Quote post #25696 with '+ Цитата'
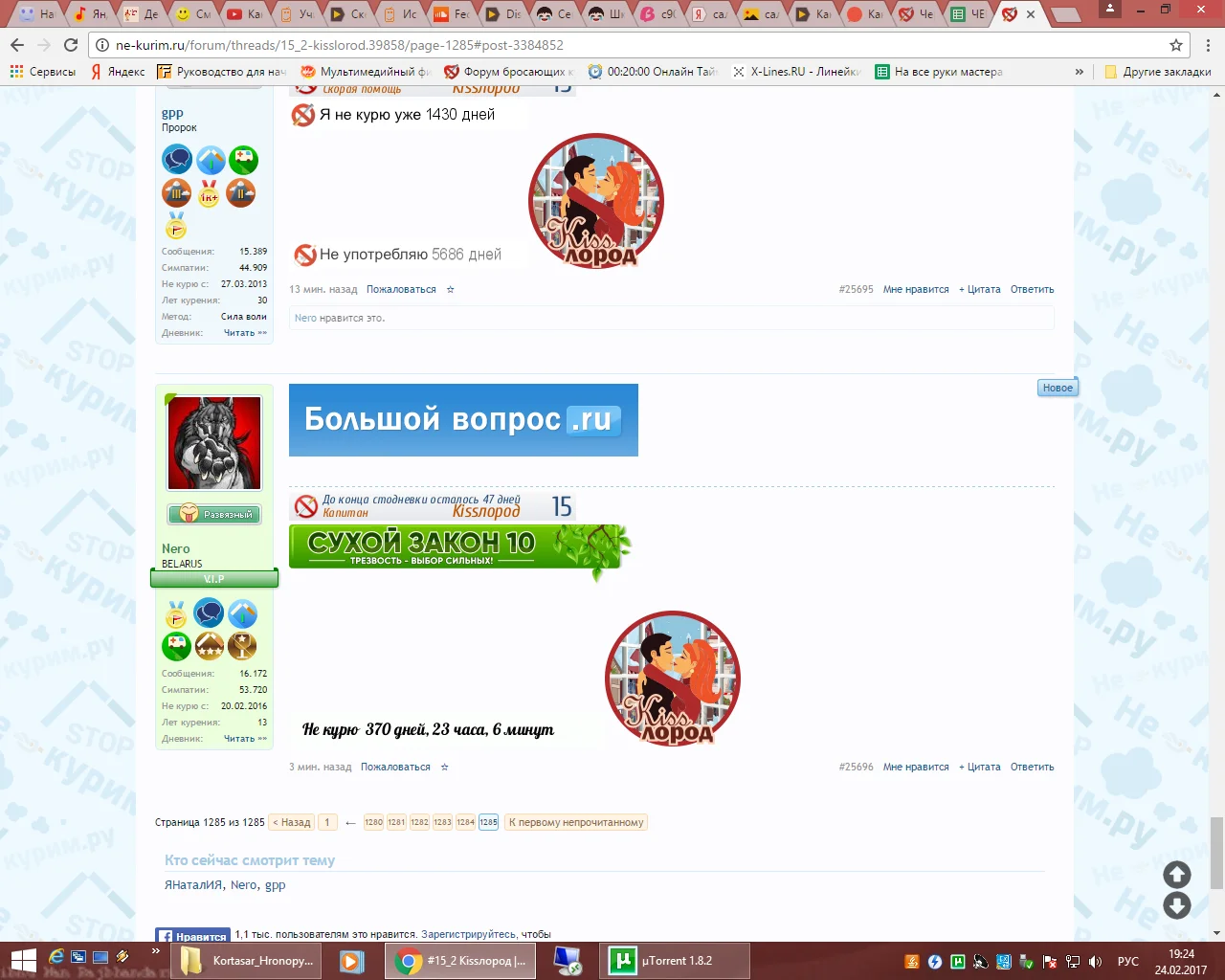This screenshot has width=1225, height=980. [x=980, y=767]
